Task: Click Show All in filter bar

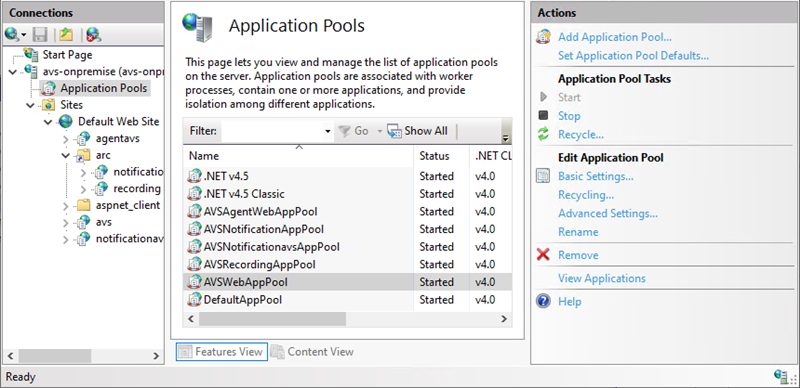Action: coord(417,131)
